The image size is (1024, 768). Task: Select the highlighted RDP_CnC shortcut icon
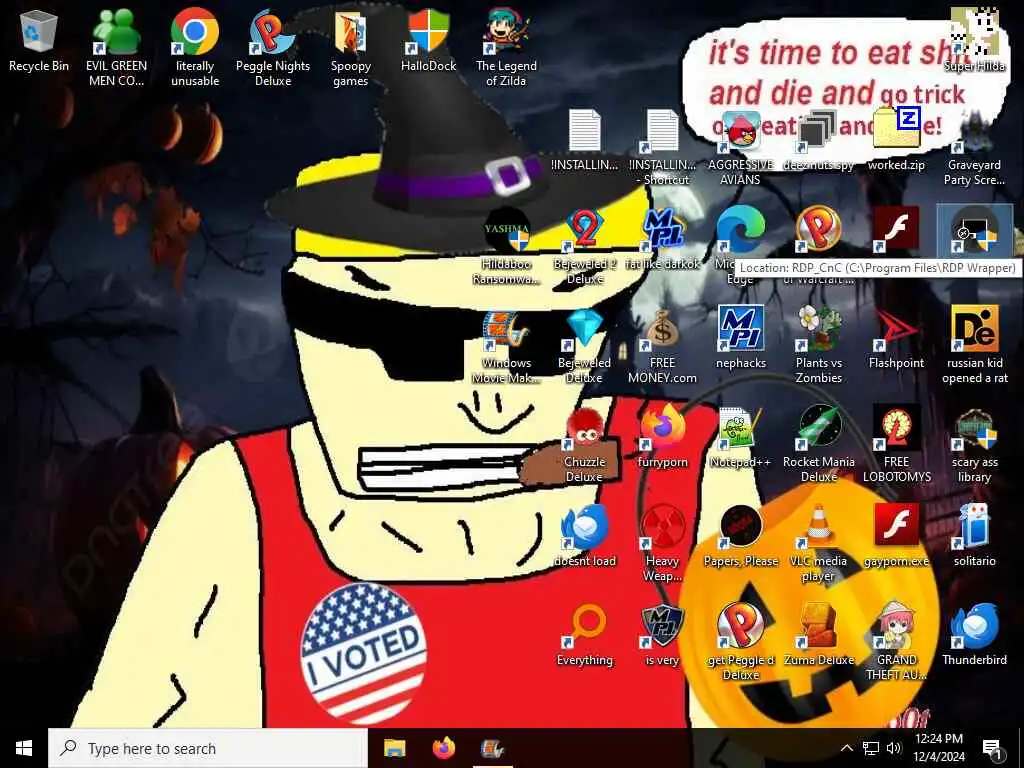click(x=974, y=230)
